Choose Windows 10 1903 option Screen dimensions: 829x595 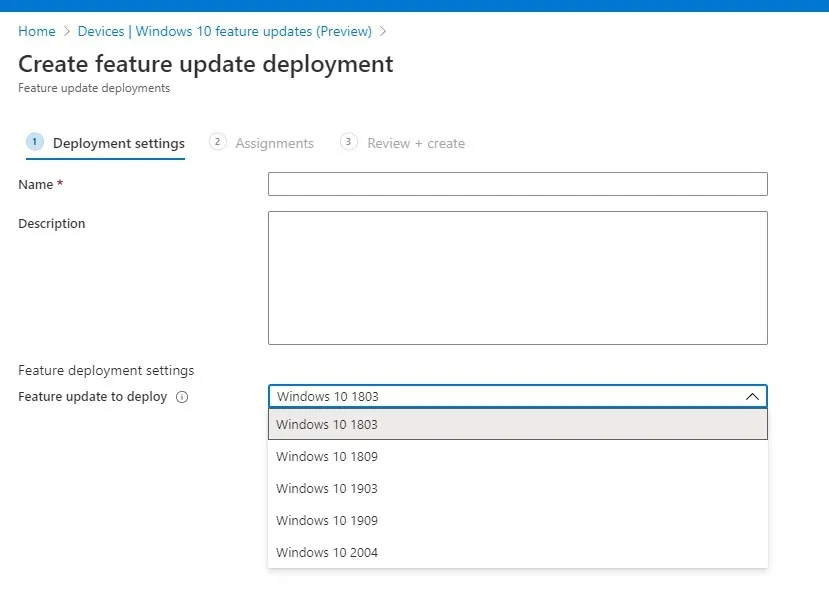[518, 488]
